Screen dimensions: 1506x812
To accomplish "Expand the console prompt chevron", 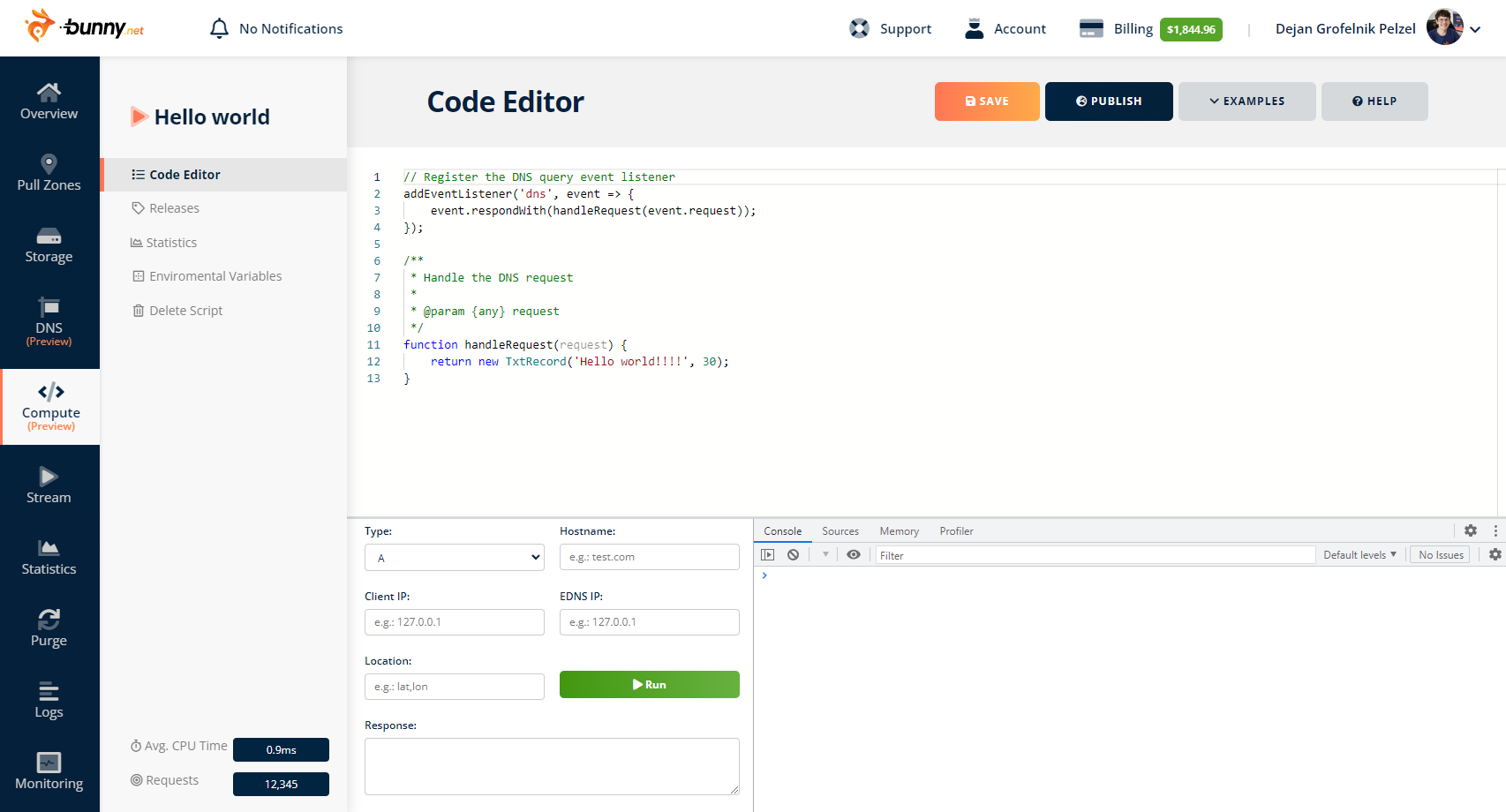I will pos(764,575).
